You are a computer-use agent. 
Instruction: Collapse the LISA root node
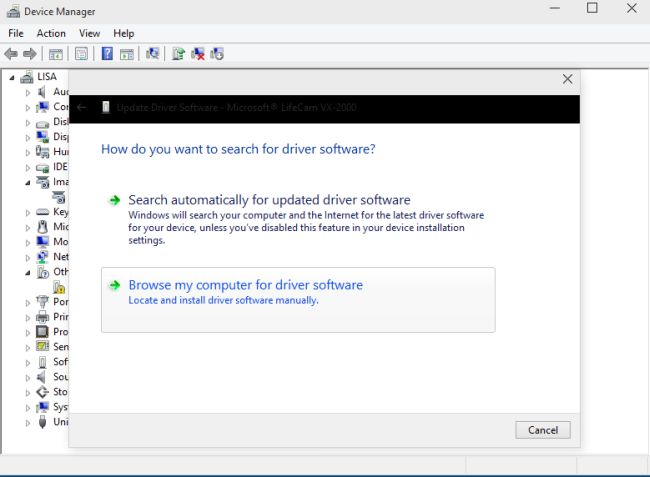[12, 77]
